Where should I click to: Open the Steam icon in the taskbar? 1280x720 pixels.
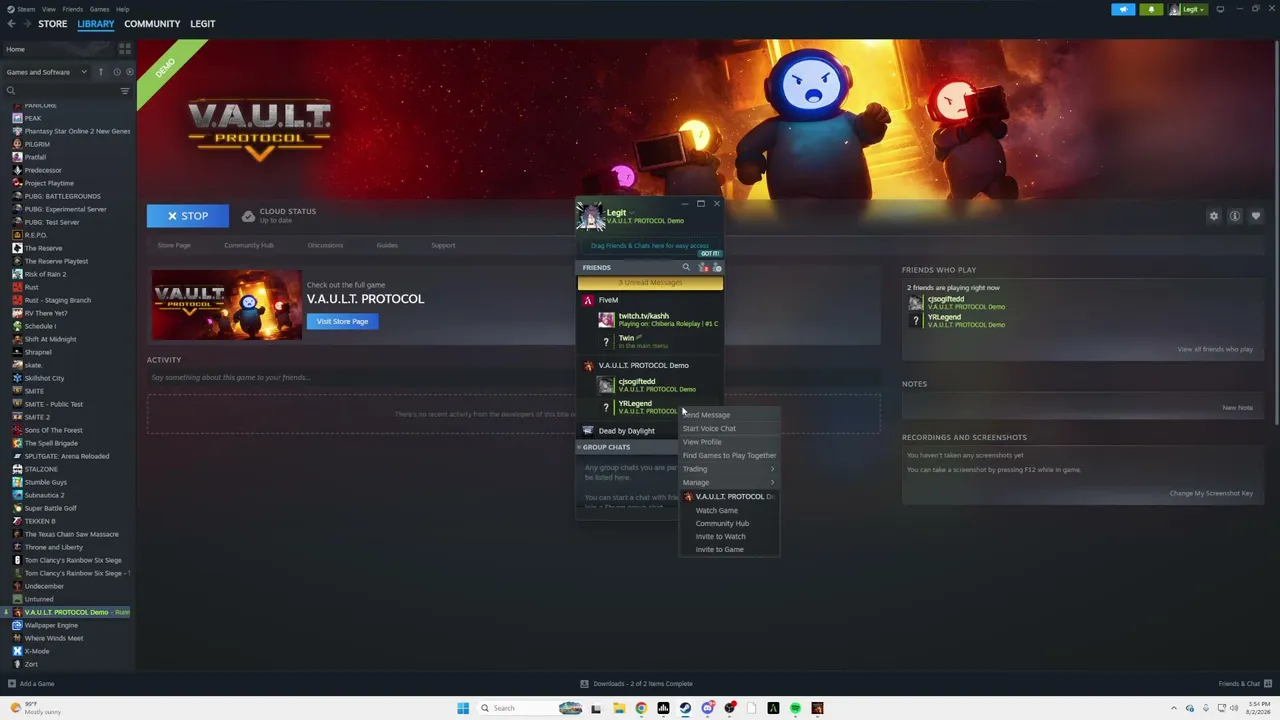coord(685,708)
